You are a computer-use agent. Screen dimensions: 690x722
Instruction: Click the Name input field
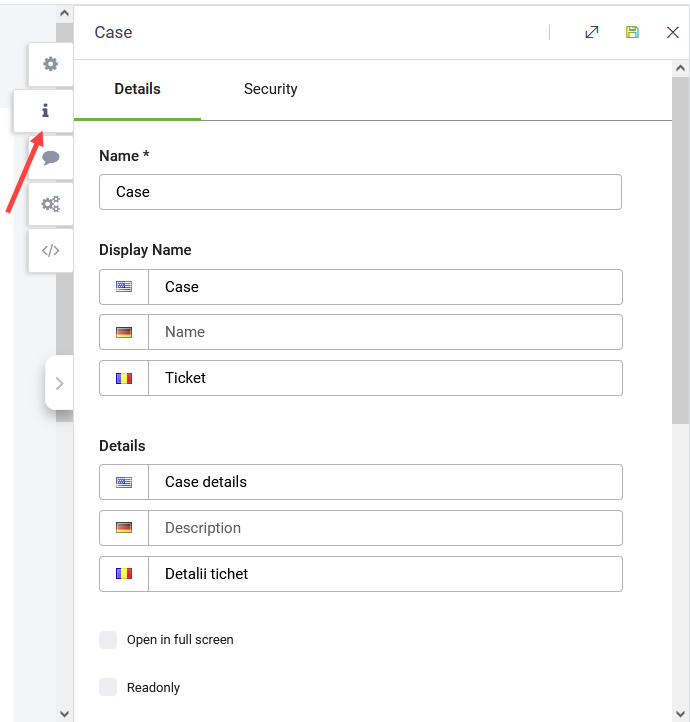coord(360,192)
